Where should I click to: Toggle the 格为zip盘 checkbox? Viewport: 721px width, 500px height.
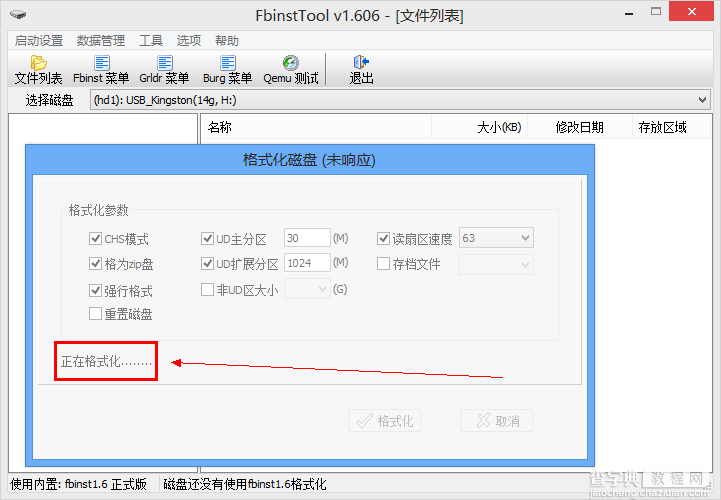[x=95, y=263]
